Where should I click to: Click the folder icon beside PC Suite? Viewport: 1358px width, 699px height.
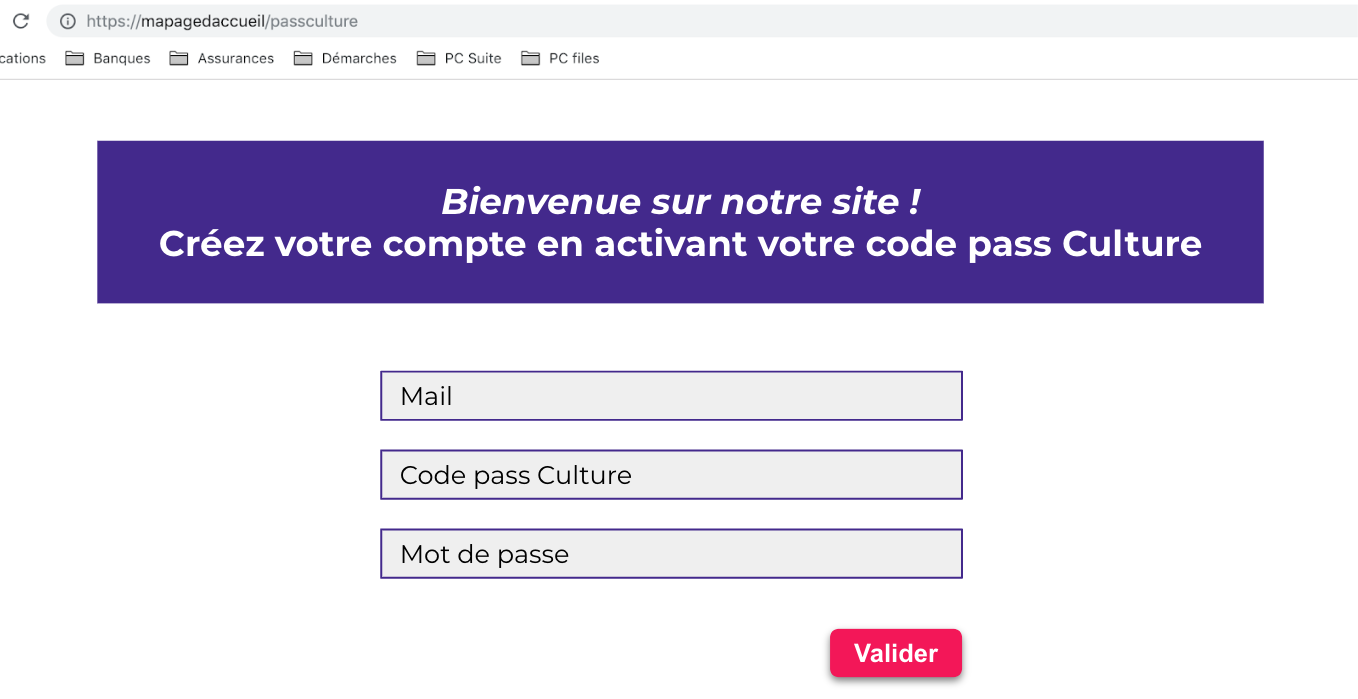pos(427,58)
